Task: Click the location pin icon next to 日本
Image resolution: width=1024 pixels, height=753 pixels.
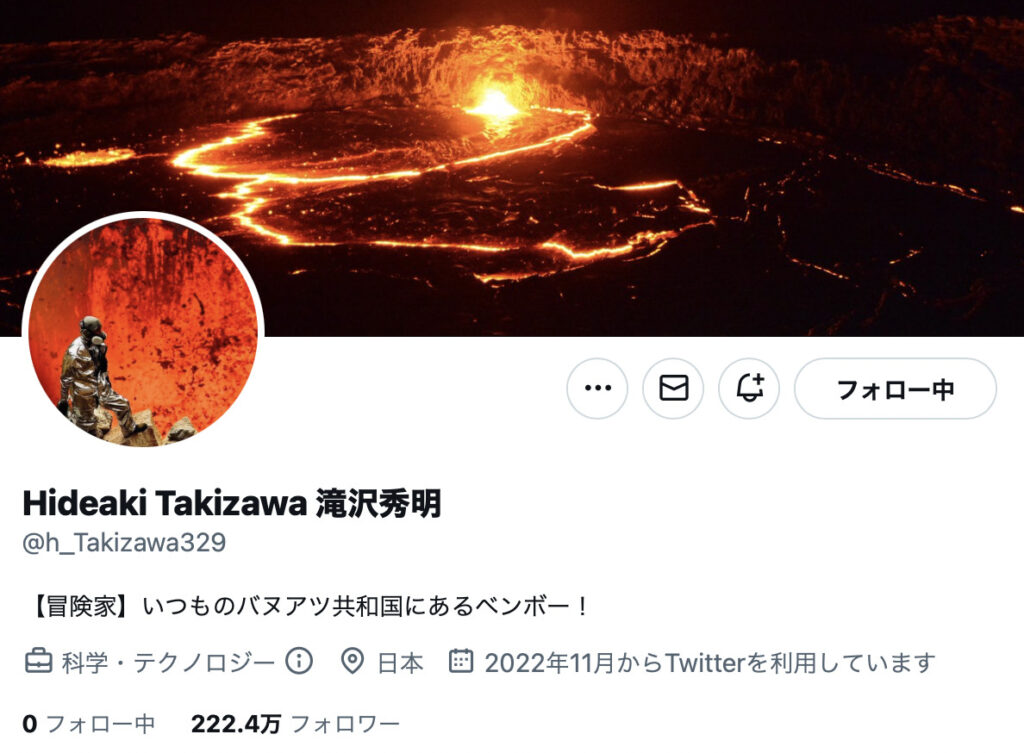Action: point(353,661)
